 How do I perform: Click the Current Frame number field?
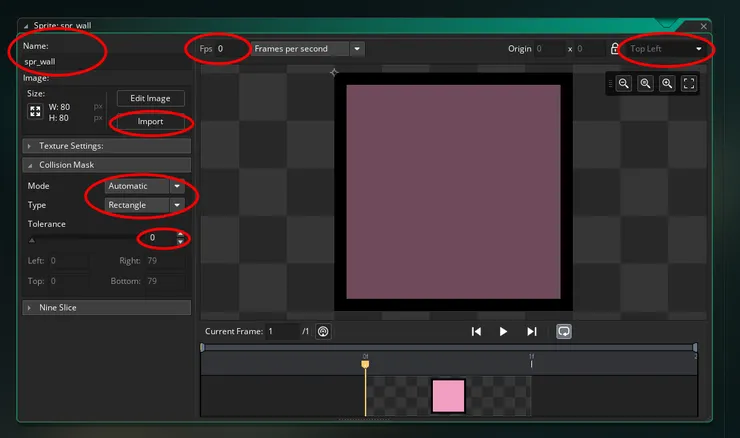coord(282,331)
